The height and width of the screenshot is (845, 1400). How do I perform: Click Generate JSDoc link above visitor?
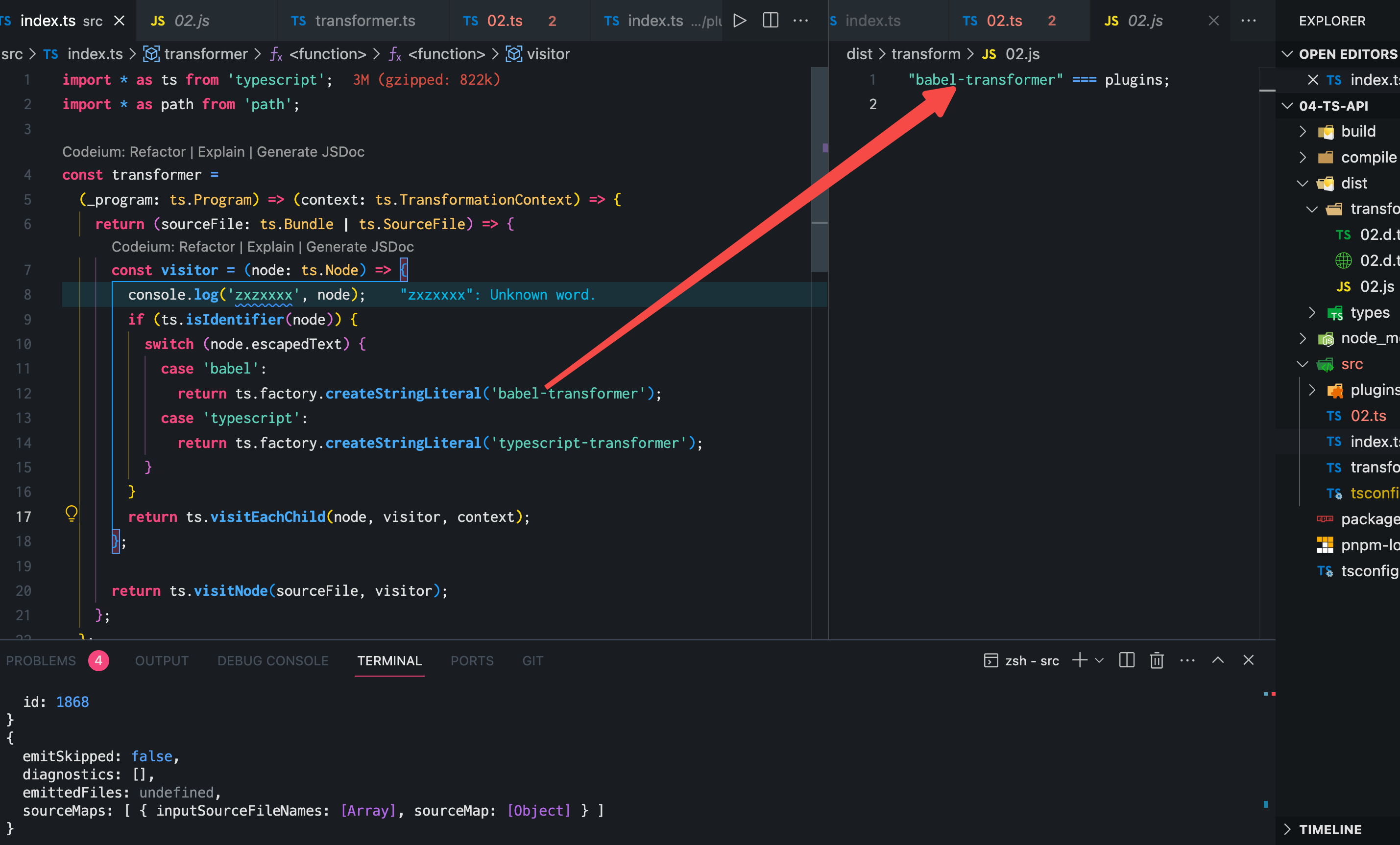[x=360, y=247]
